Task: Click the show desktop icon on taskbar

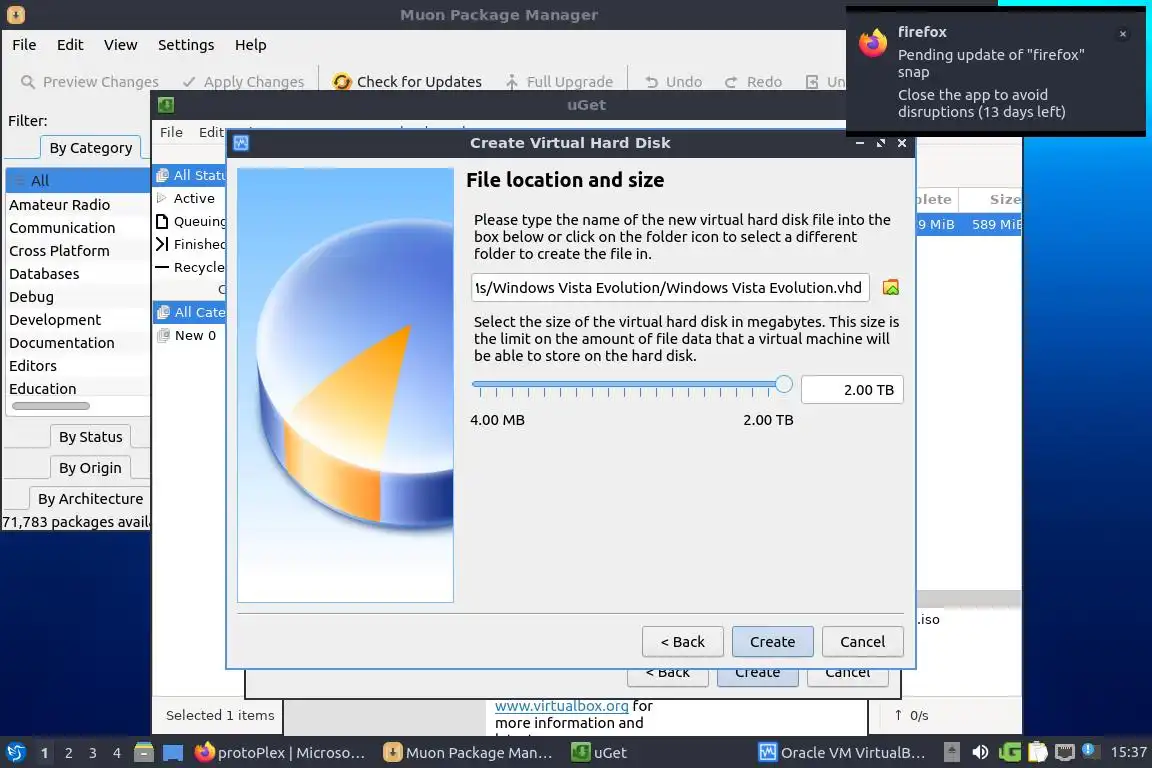Action: (173, 753)
